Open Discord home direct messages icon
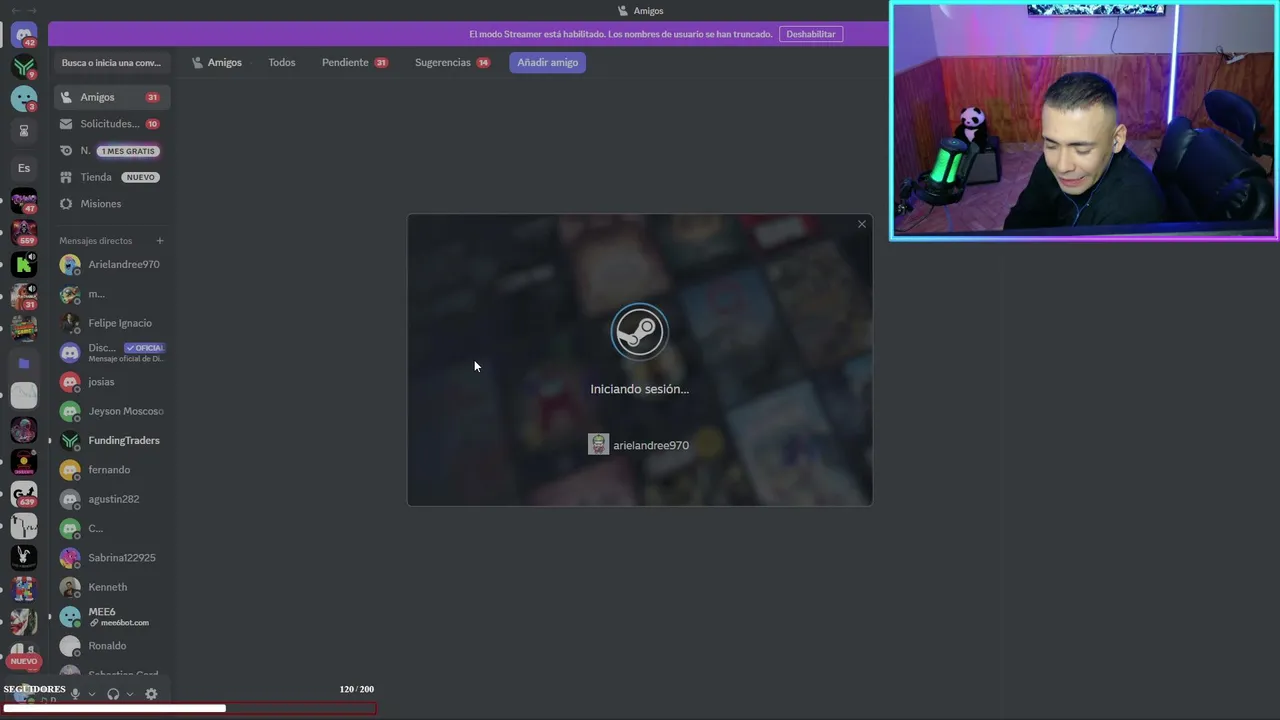The width and height of the screenshot is (1280, 720). [x=24, y=35]
